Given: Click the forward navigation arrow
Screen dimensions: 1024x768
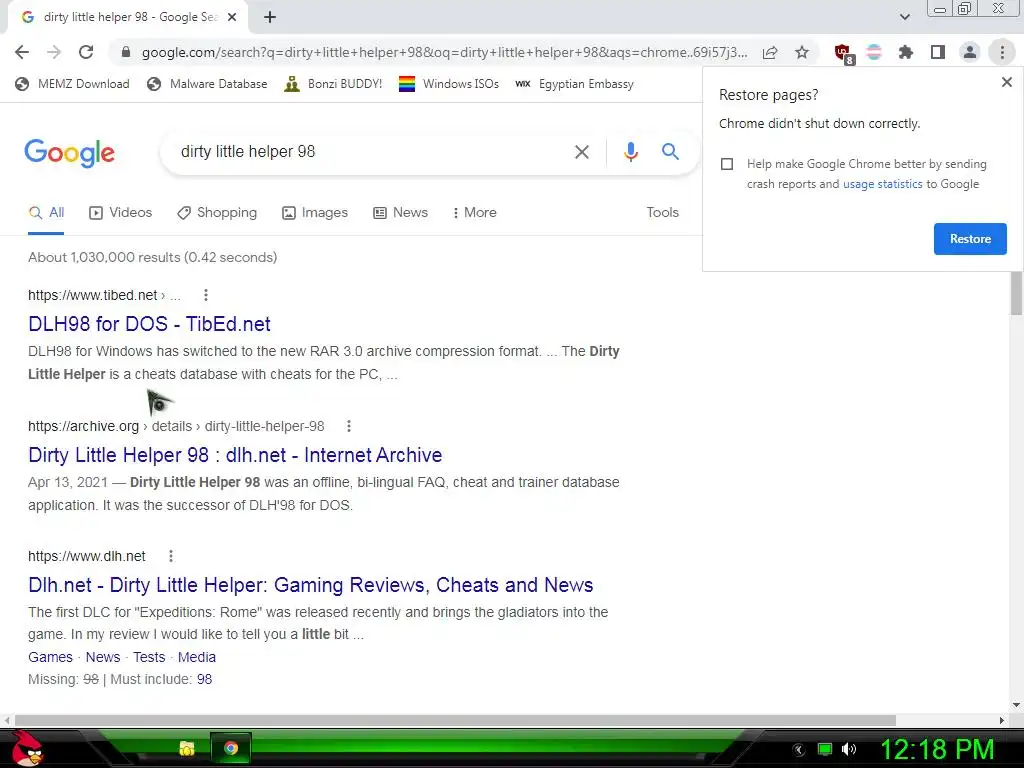Looking at the screenshot, I should 54,52.
